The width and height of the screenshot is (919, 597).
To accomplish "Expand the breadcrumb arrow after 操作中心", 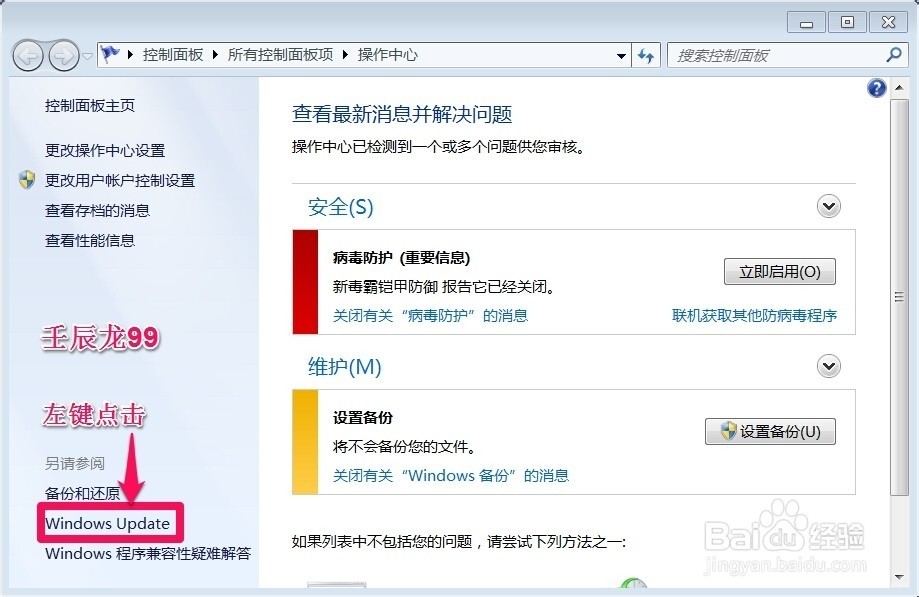I will tap(428, 55).
